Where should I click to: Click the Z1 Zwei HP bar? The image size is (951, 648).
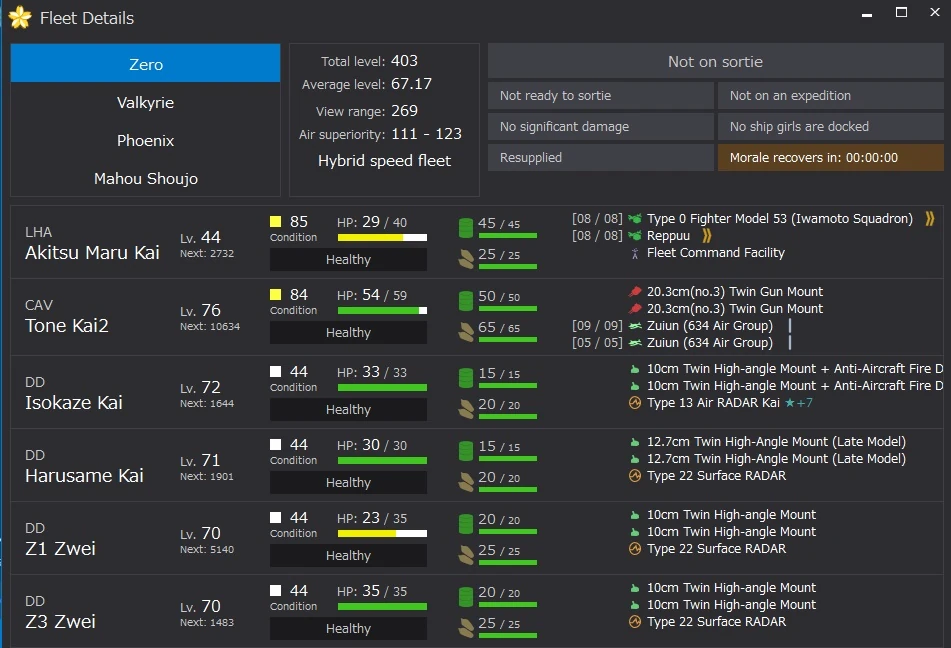[382, 534]
